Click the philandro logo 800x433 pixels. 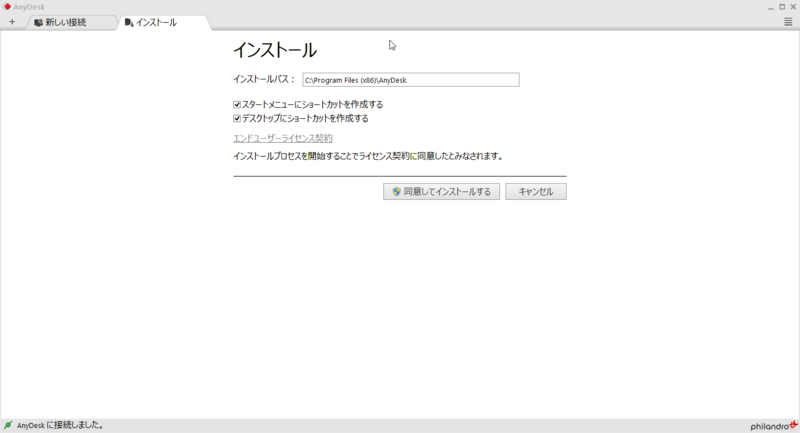[x=773, y=425]
